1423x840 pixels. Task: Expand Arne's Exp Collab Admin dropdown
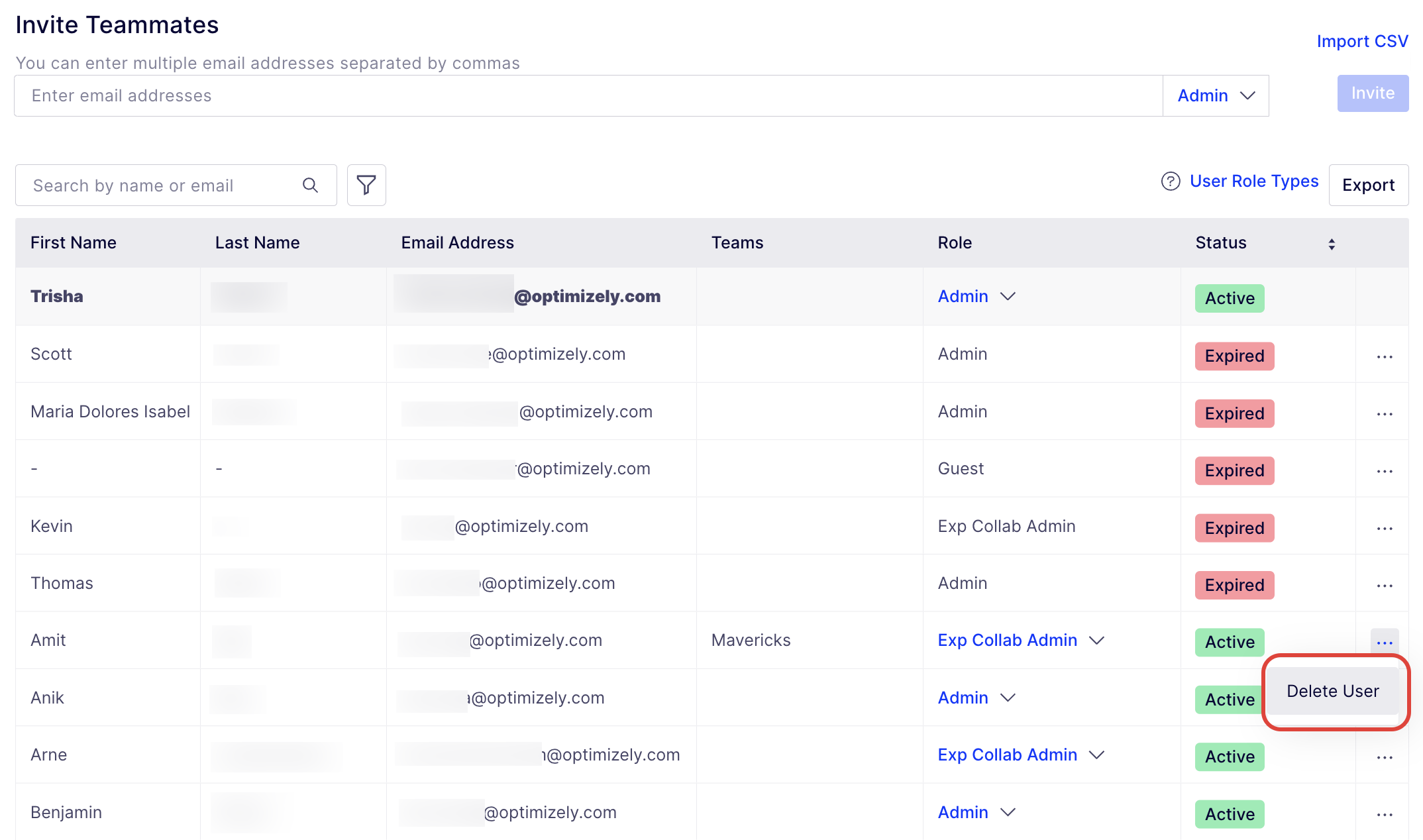click(x=1021, y=755)
